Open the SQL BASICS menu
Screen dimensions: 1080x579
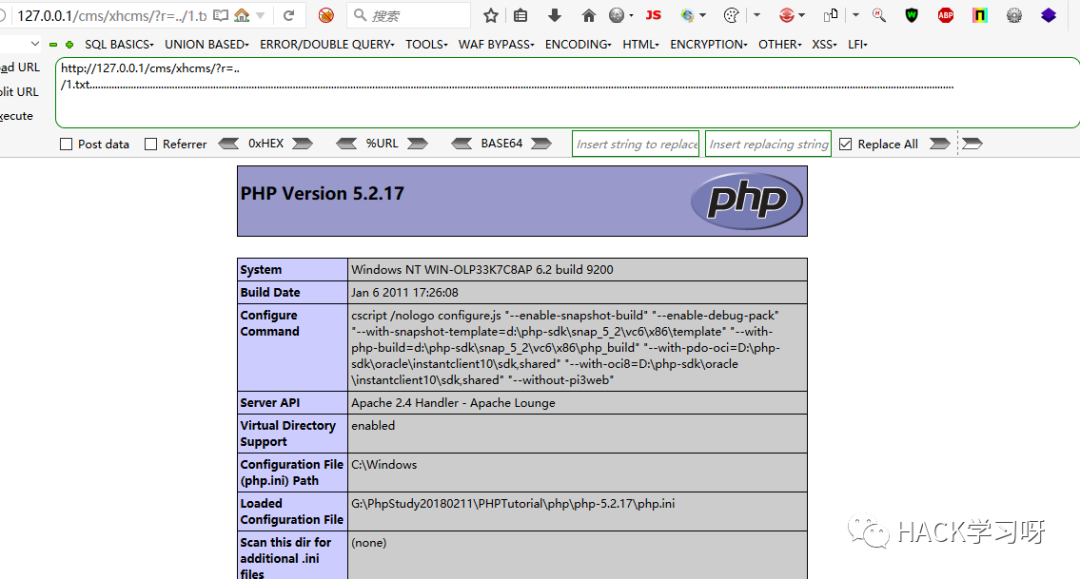[x=118, y=44]
